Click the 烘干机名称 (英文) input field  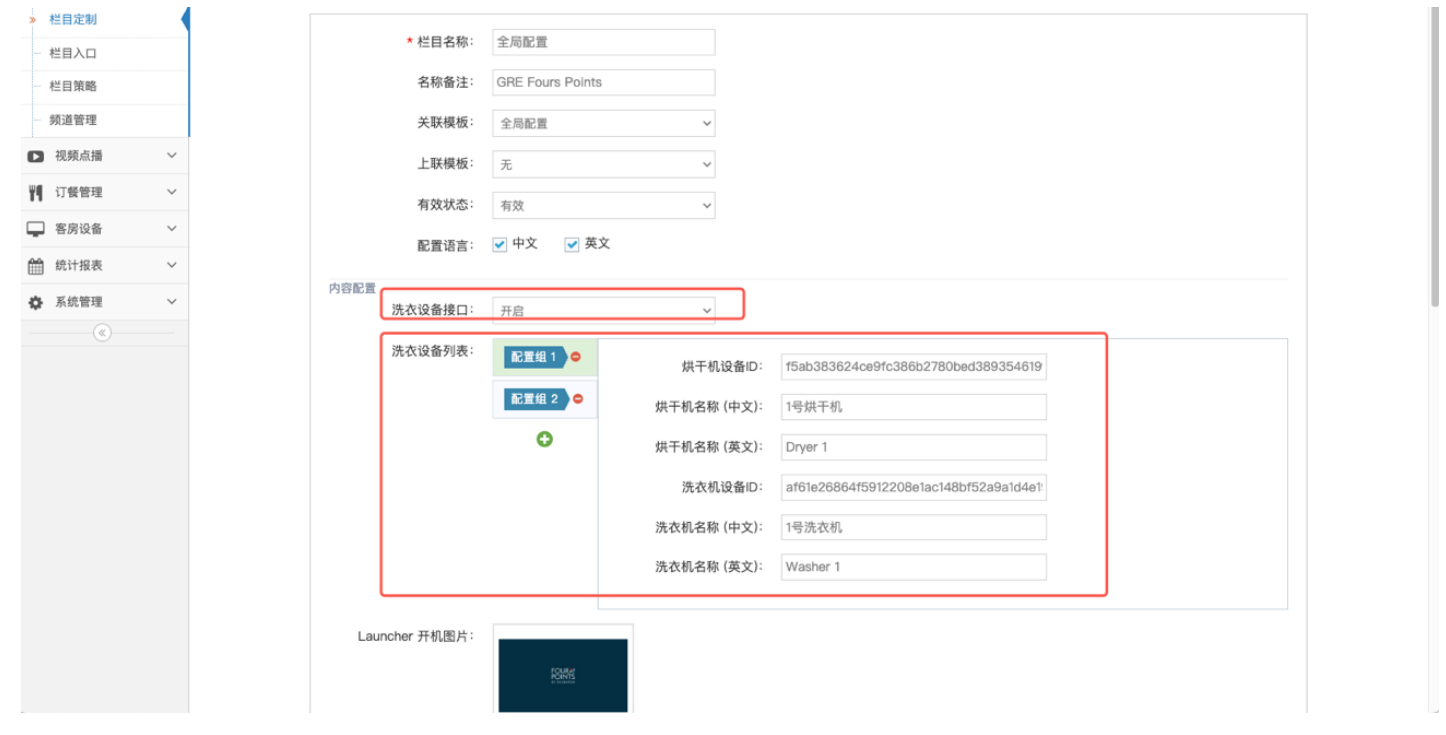pos(913,447)
